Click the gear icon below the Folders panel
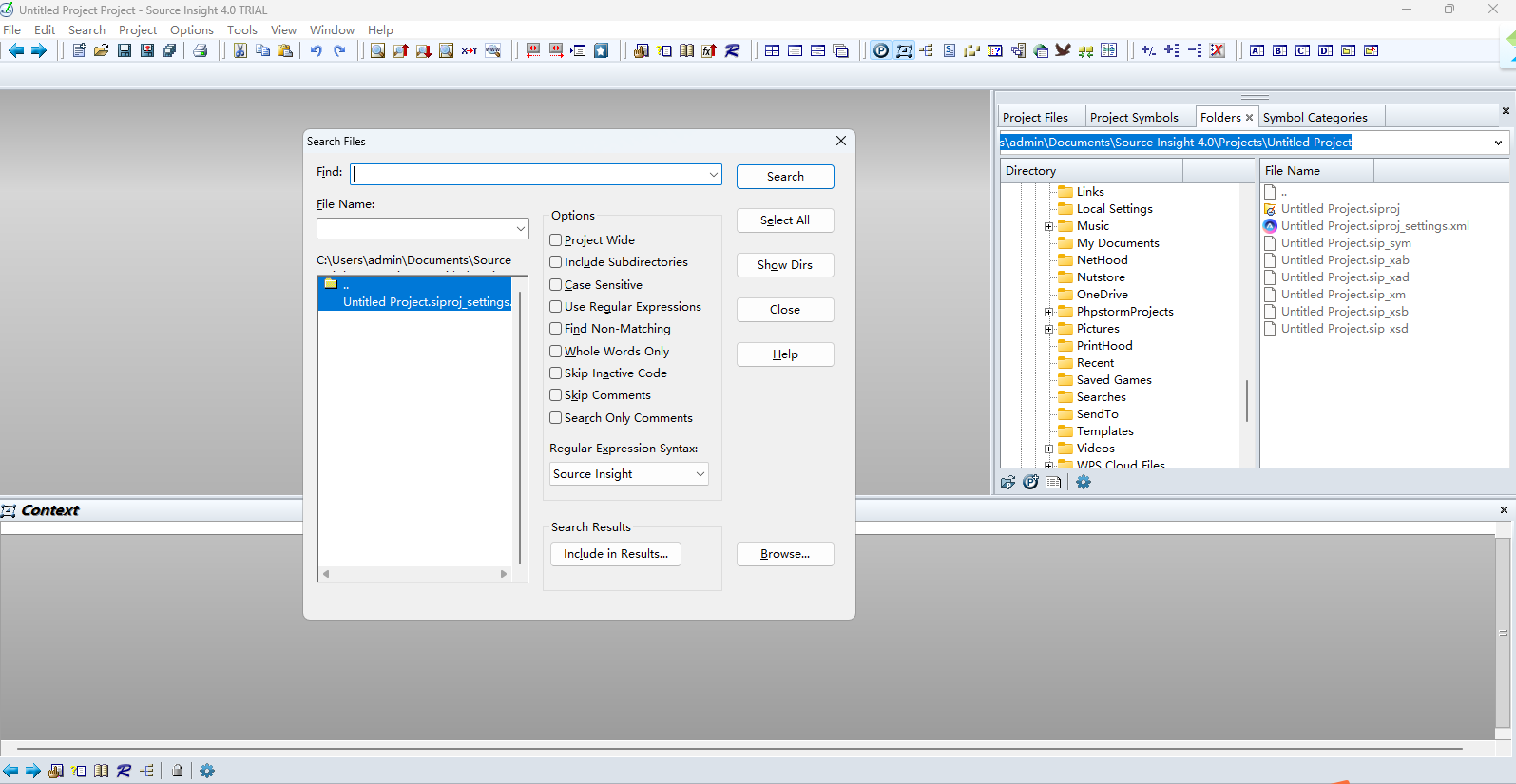 [x=1084, y=482]
